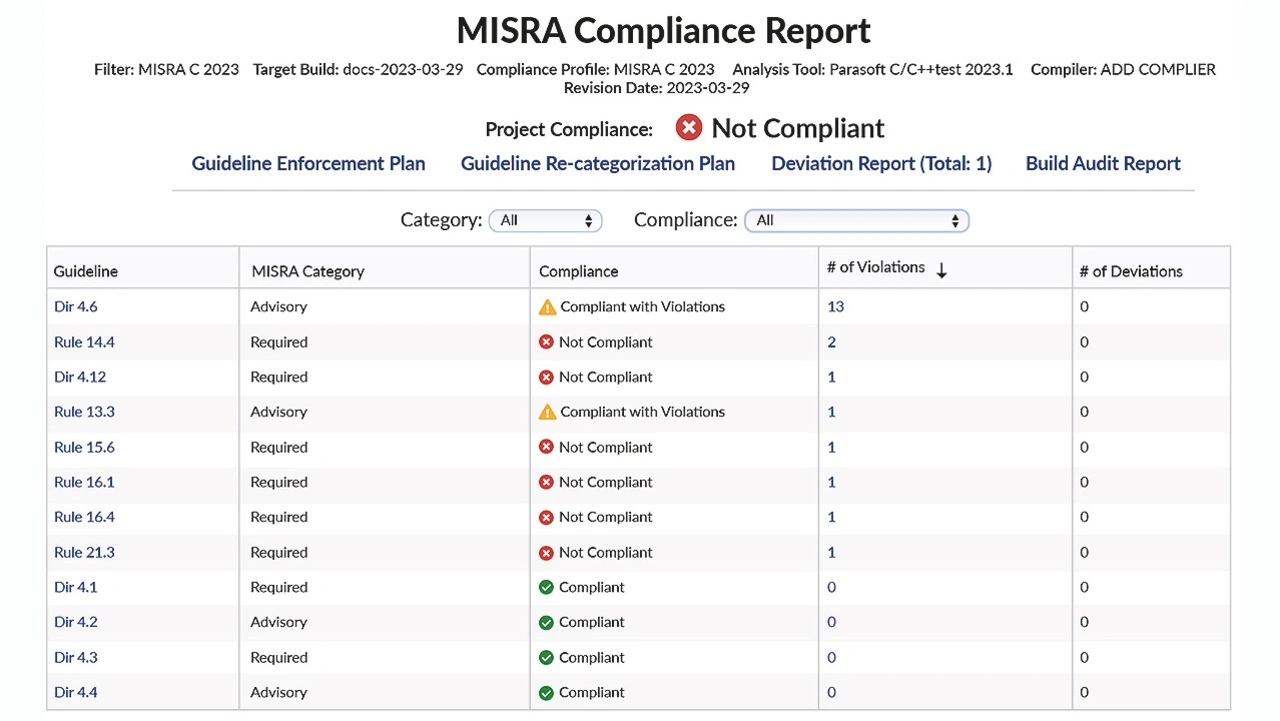This screenshot has width=1280, height=721.
Task: Click the warning icon in Dir 4.6 row
Action: [x=547, y=307]
